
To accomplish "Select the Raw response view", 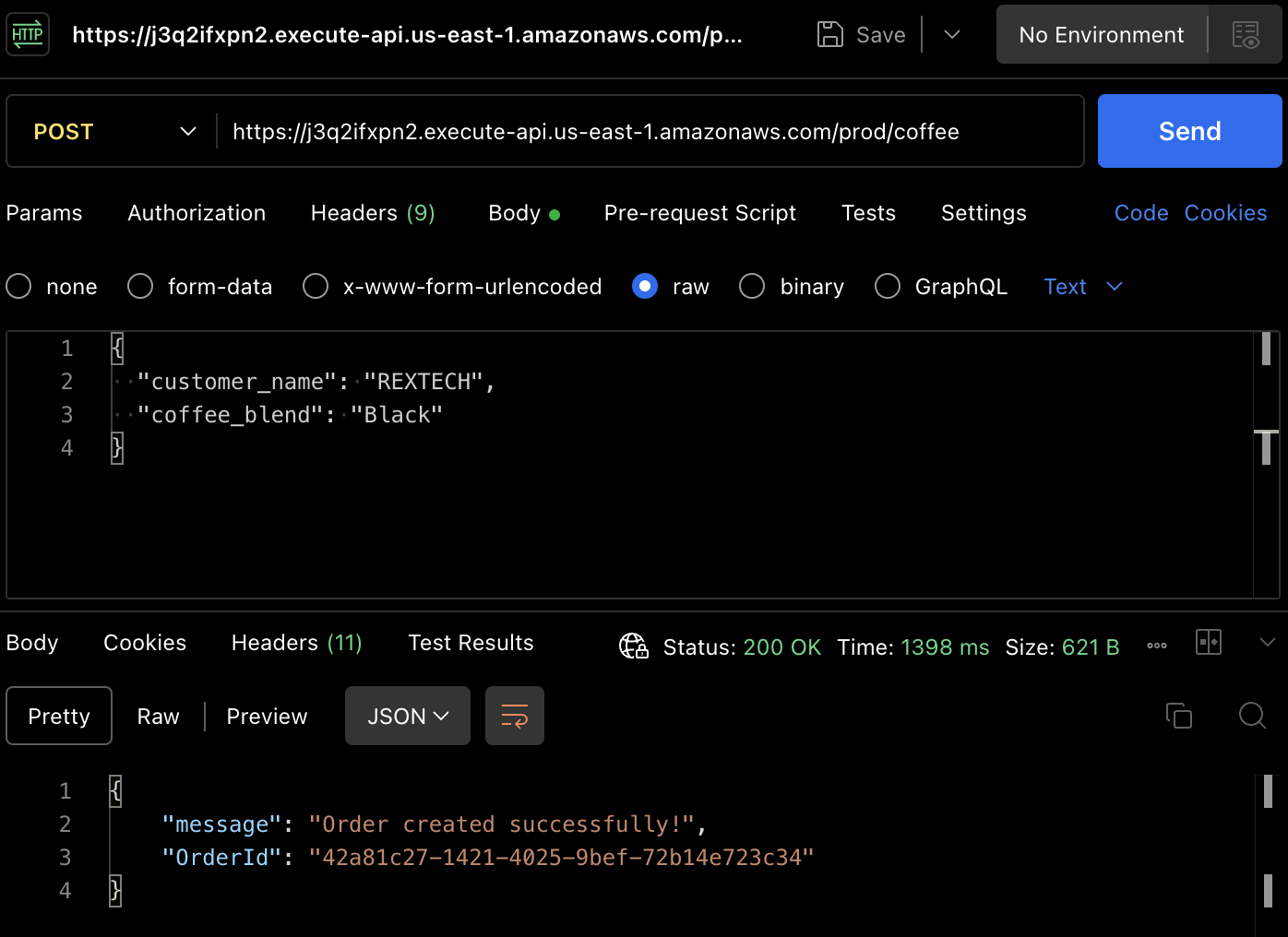I will point(158,716).
